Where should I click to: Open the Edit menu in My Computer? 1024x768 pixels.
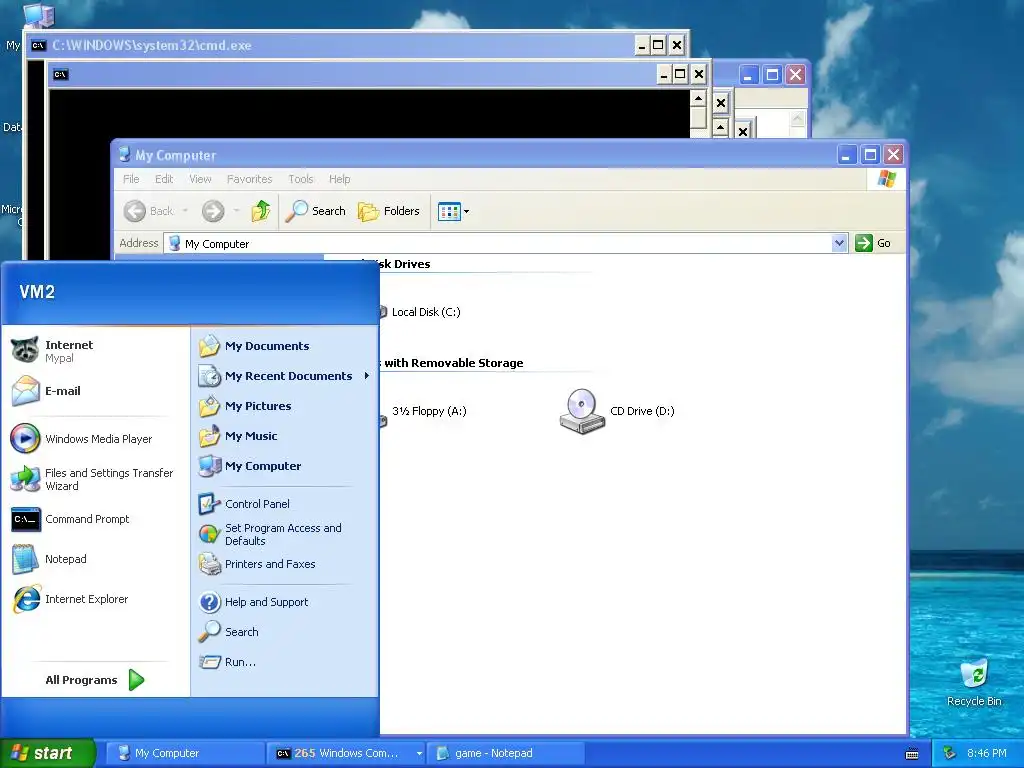click(164, 179)
